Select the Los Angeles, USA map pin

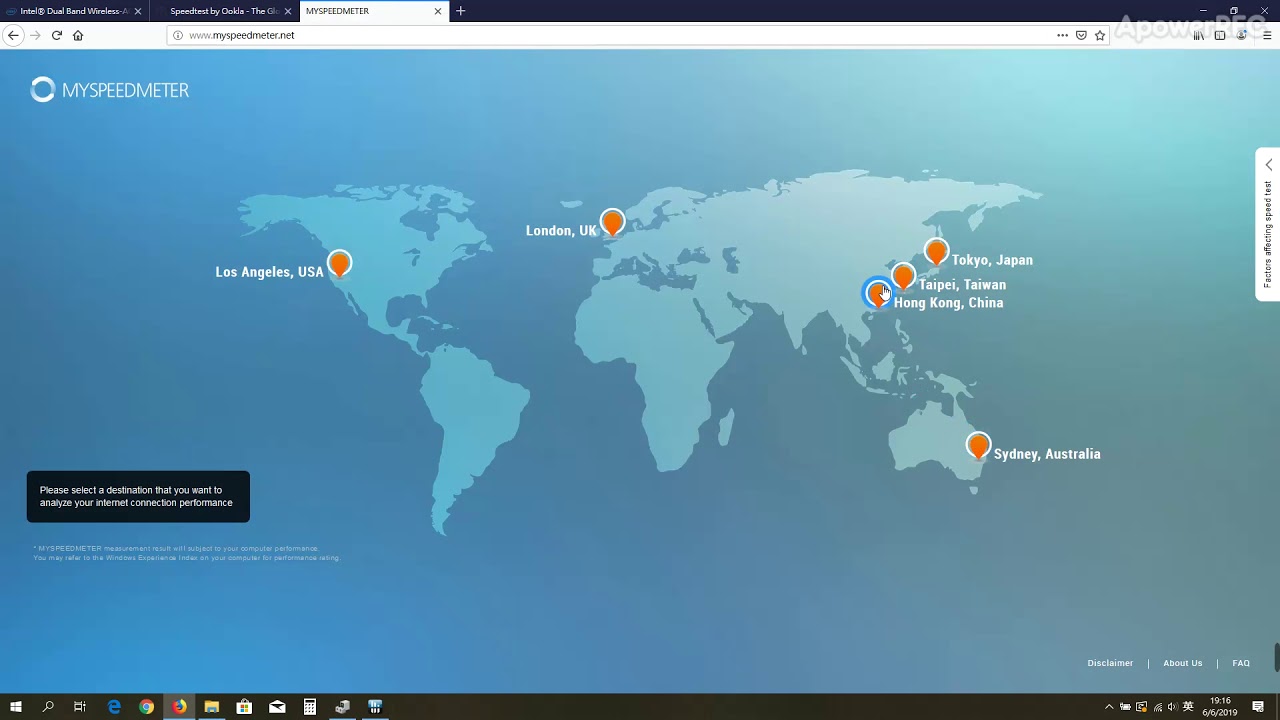[x=339, y=264]
